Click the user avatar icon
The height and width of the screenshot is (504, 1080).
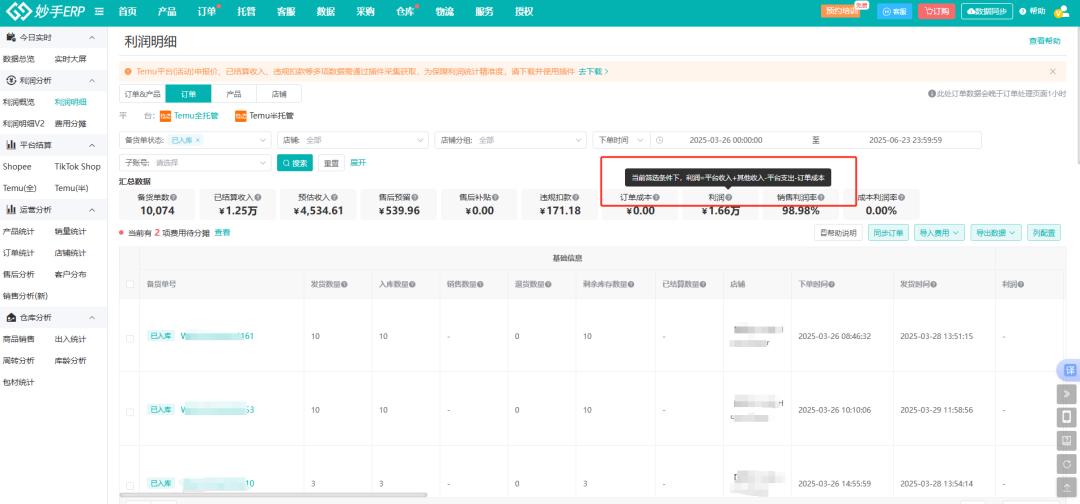tap(1060, 12)
